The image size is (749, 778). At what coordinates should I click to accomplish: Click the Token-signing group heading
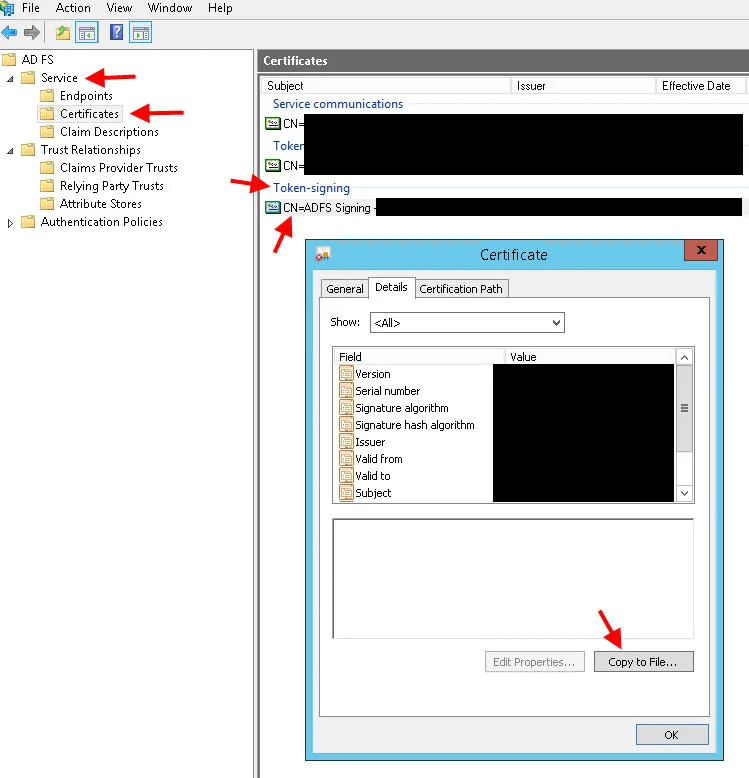312,188
